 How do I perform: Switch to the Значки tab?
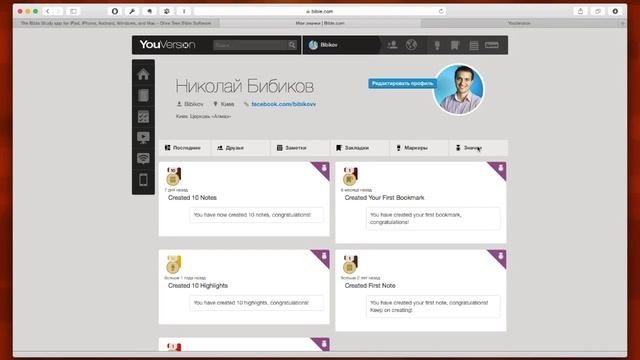point(478,148)
